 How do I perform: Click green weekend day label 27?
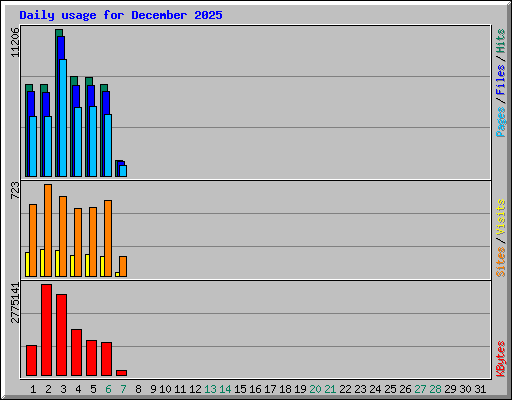(420, 389)
